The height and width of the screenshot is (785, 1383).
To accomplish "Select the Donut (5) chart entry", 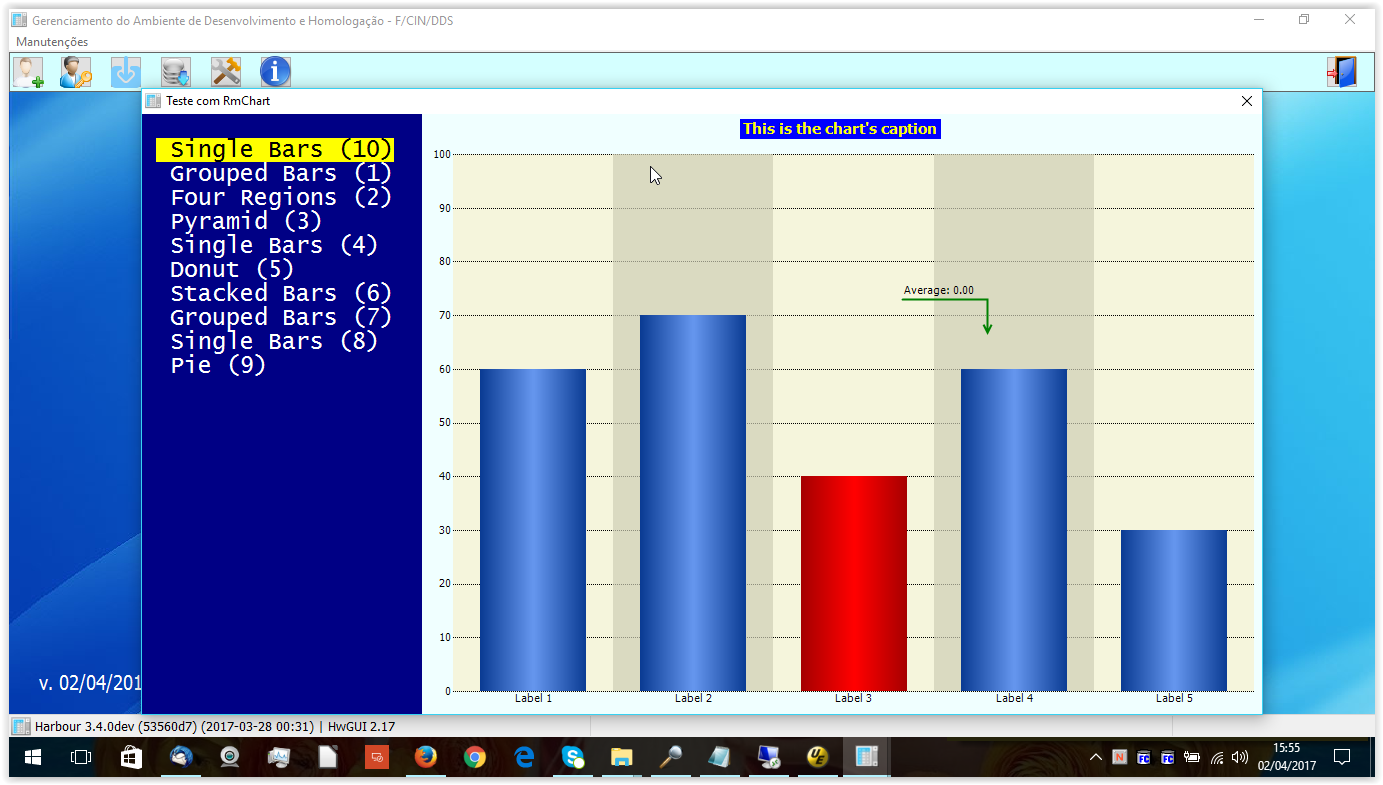I will pos(232,270).
